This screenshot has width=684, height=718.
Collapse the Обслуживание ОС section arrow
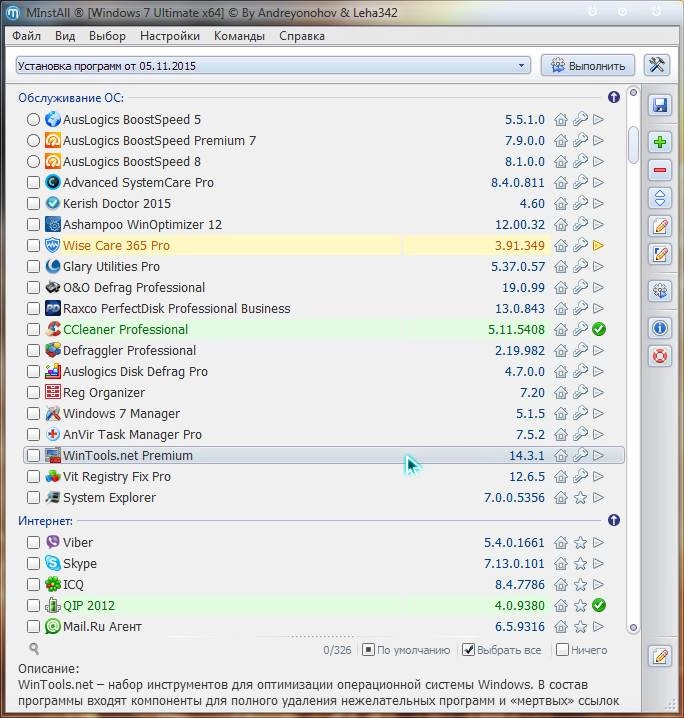point(613,97)
